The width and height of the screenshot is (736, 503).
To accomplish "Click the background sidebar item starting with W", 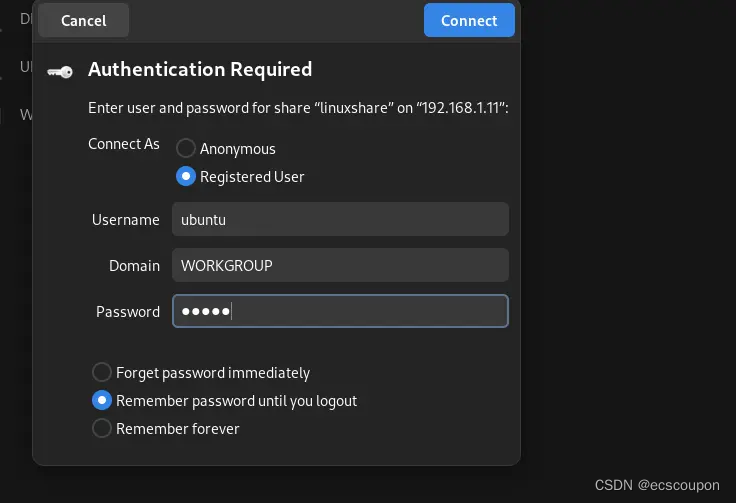I will 24,115.
